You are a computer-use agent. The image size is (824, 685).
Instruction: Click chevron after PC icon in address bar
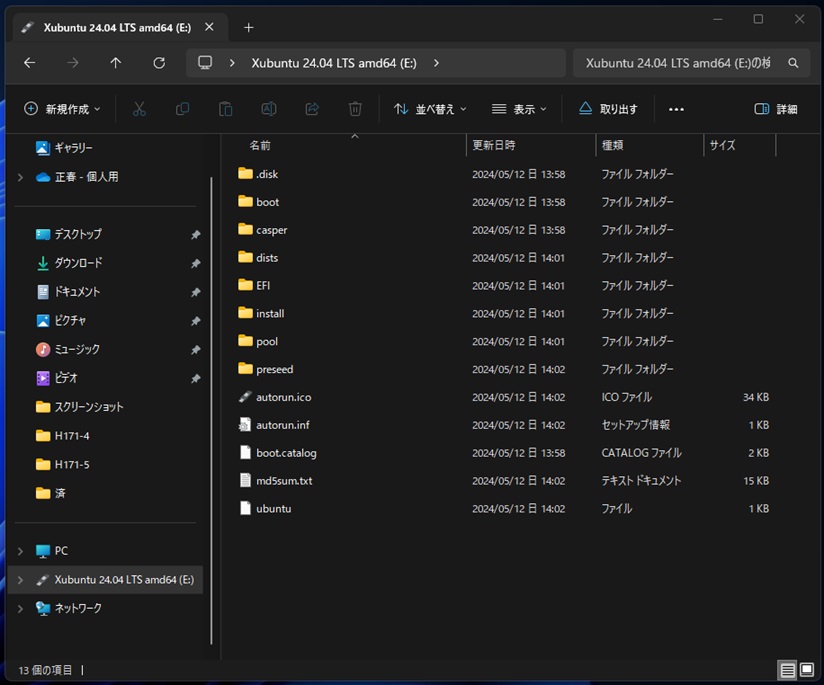tap(232, 63)
